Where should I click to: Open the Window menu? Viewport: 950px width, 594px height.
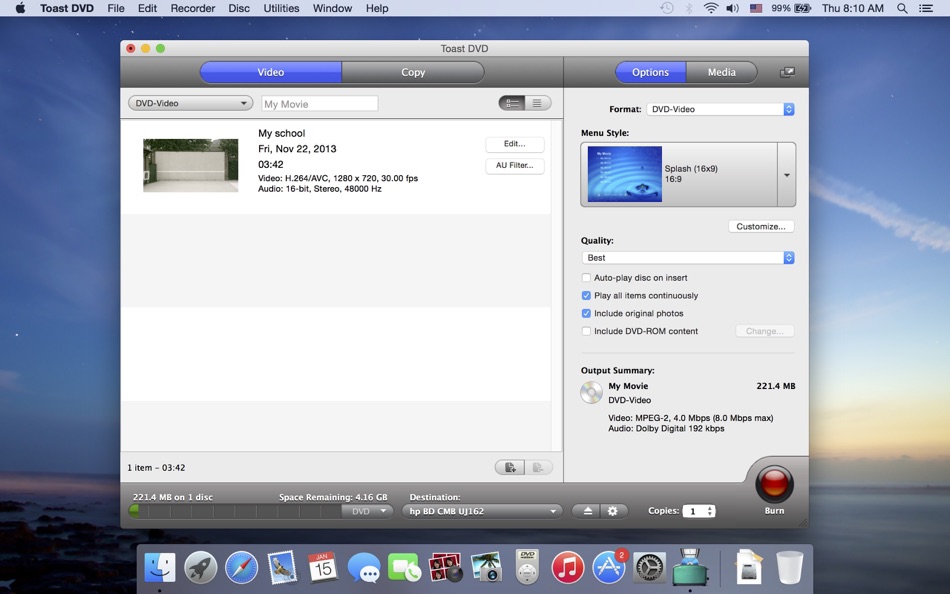coord(332,8)
